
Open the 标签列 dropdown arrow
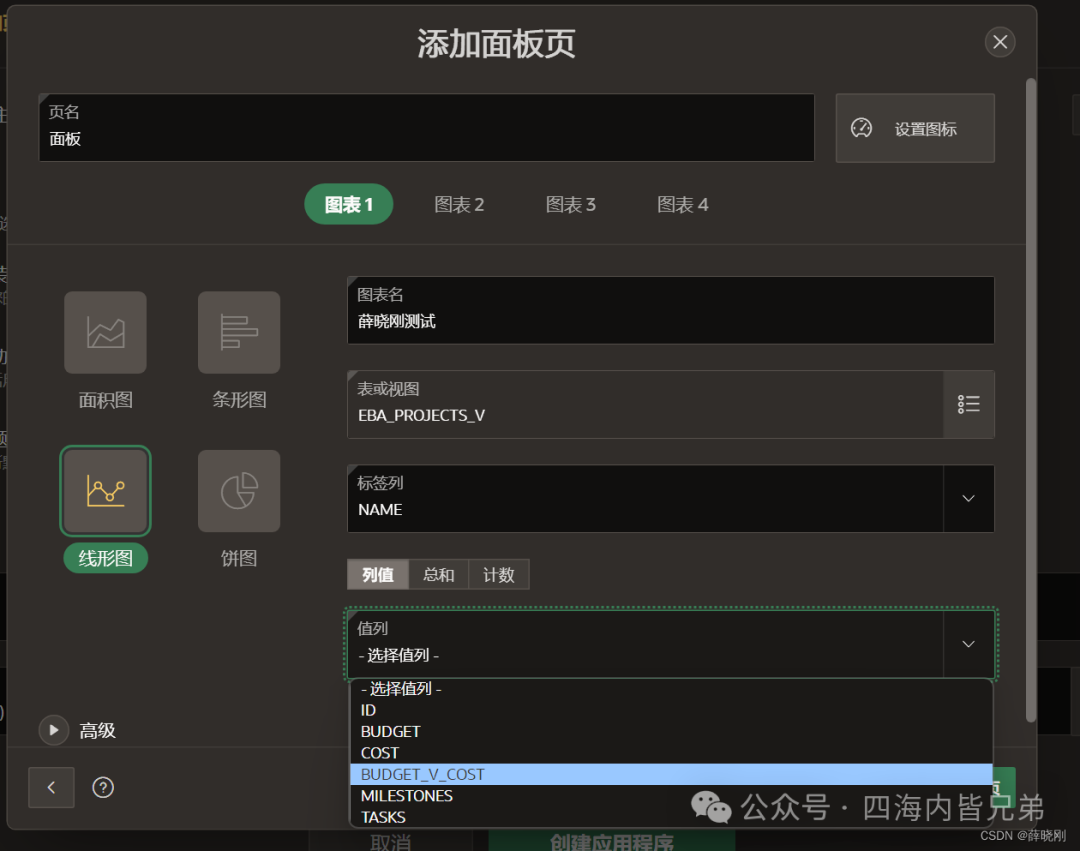point(968,498)
